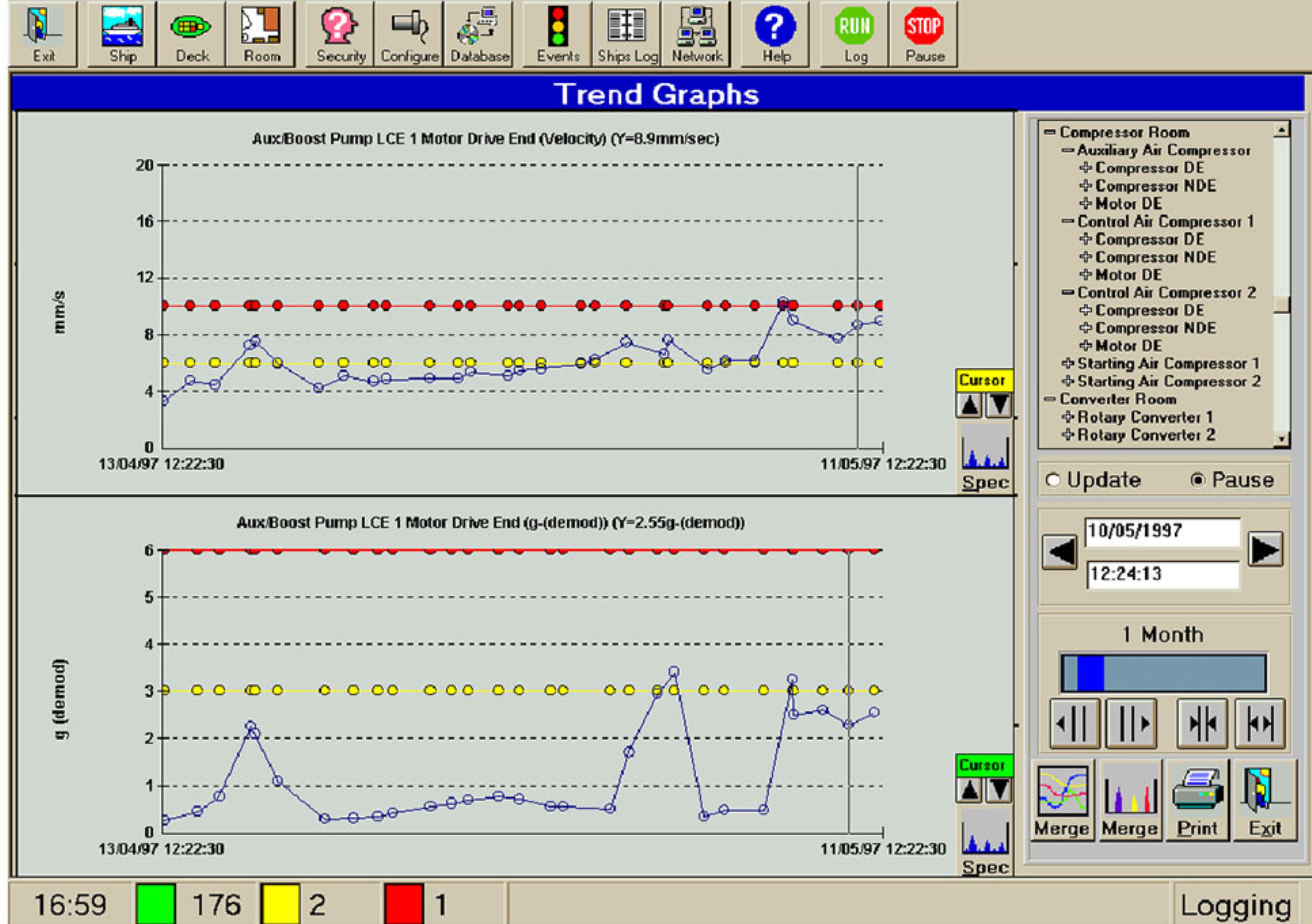
Task: Select the Update radio button
Action: (x=1053, y=480)
